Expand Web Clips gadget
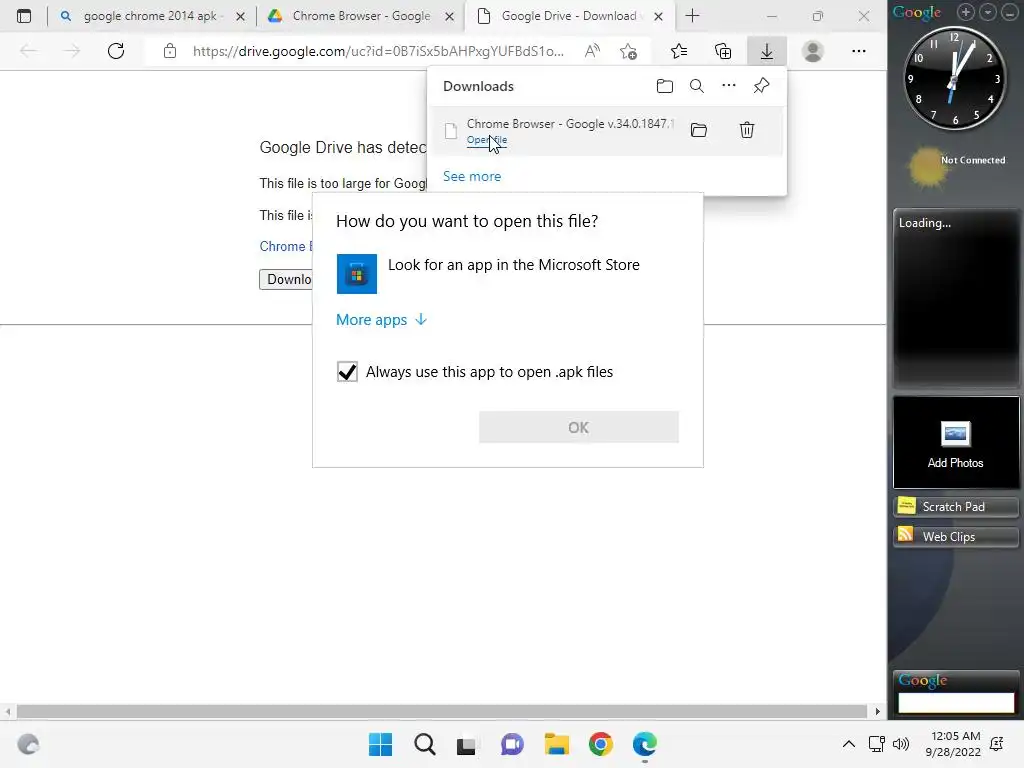The width and height of the screenshot is (1024, 768). pyautogui.click(x=955, y=537)
